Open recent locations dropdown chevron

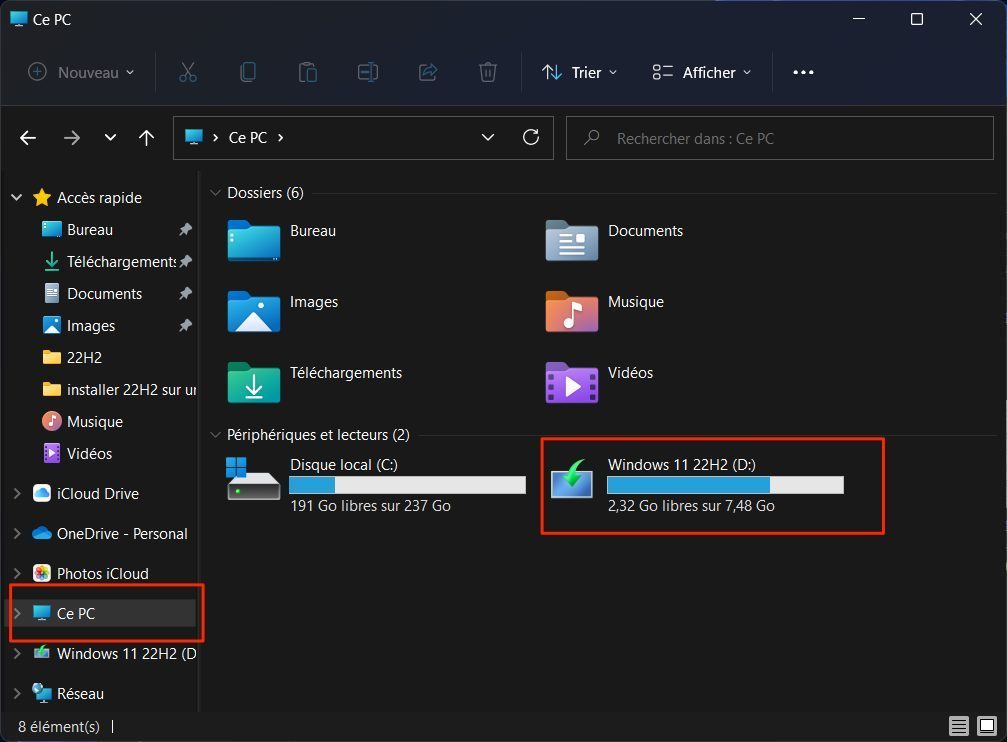click(110, 137)
